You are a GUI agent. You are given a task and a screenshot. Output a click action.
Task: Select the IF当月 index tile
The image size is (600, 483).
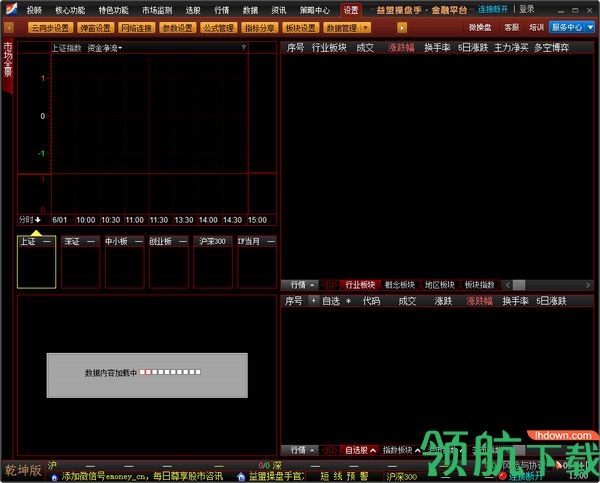point(257,262)
